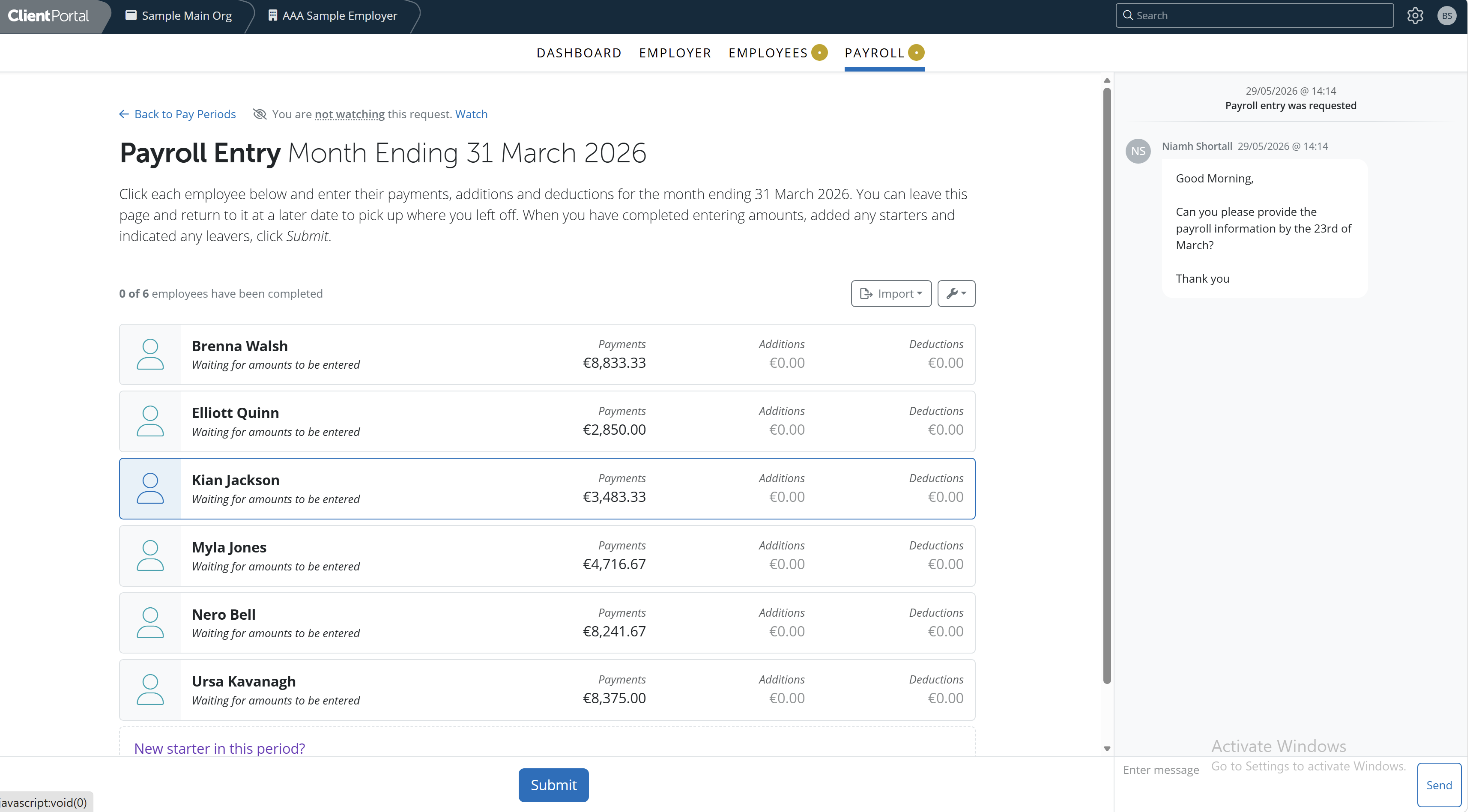
Task: Click the Payroll Entry page heading
Action: coord(382,153)
